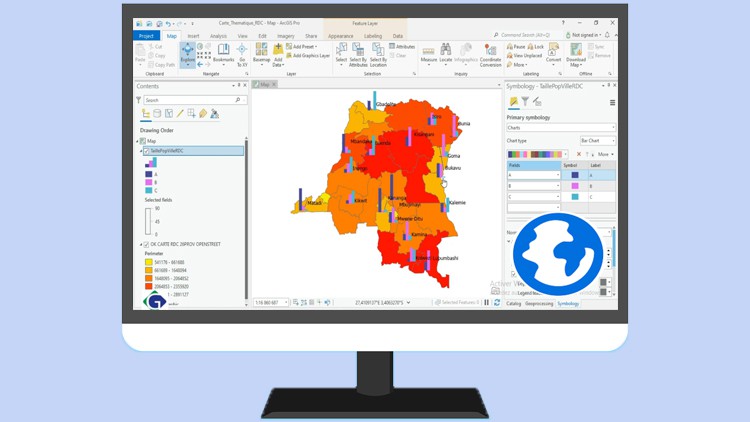Click the Download Map icon

click(576, 49)
